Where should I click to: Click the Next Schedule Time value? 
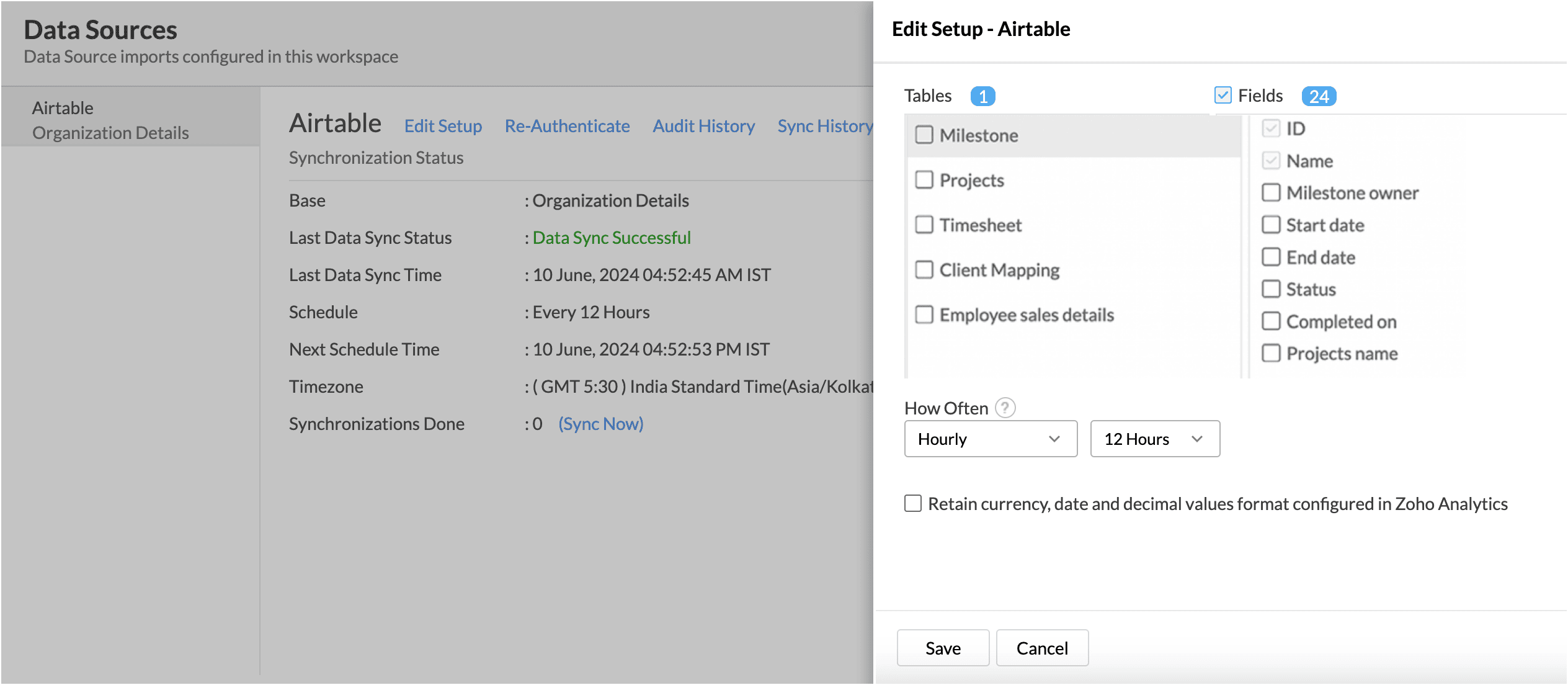pyautogui.click(x=651, y=349)
